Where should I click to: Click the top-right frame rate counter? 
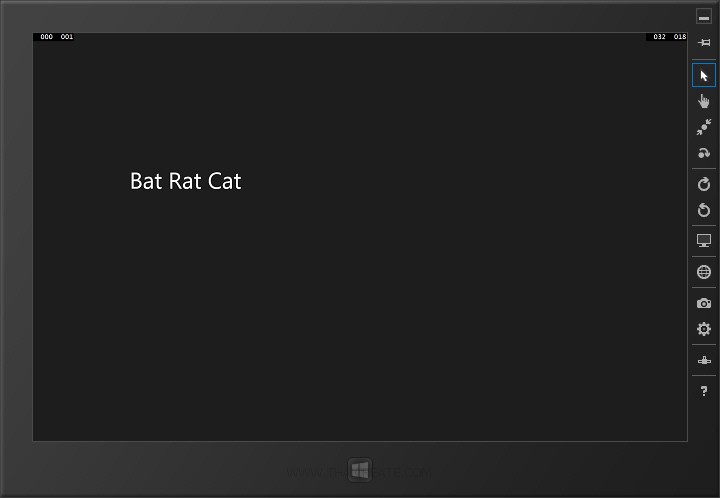pyautogui.click(x=669, y=37)
